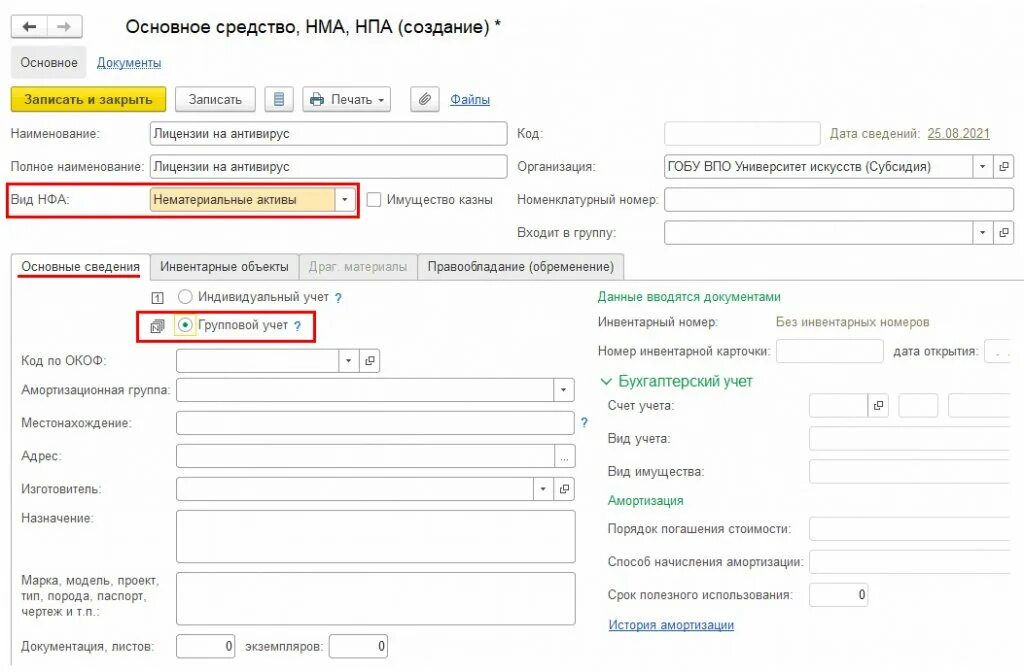Switch to the Правообладание (обременение) tab
1024x672 pixels.
coord(520,266)
